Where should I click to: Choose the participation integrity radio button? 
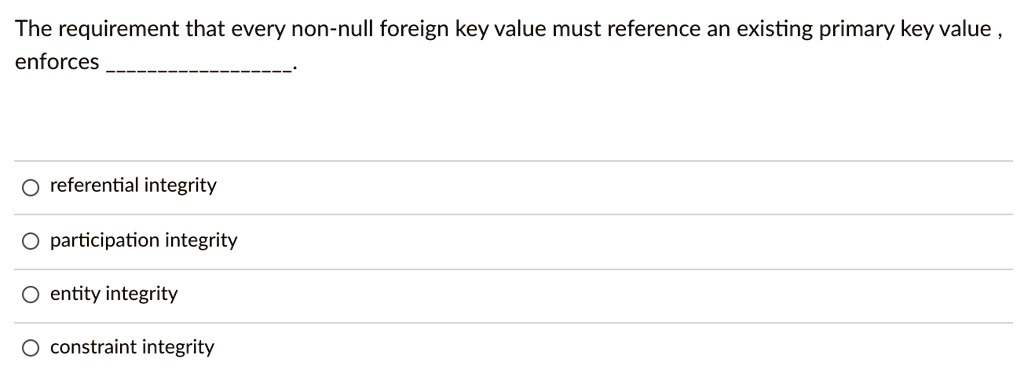coord(30,242)
